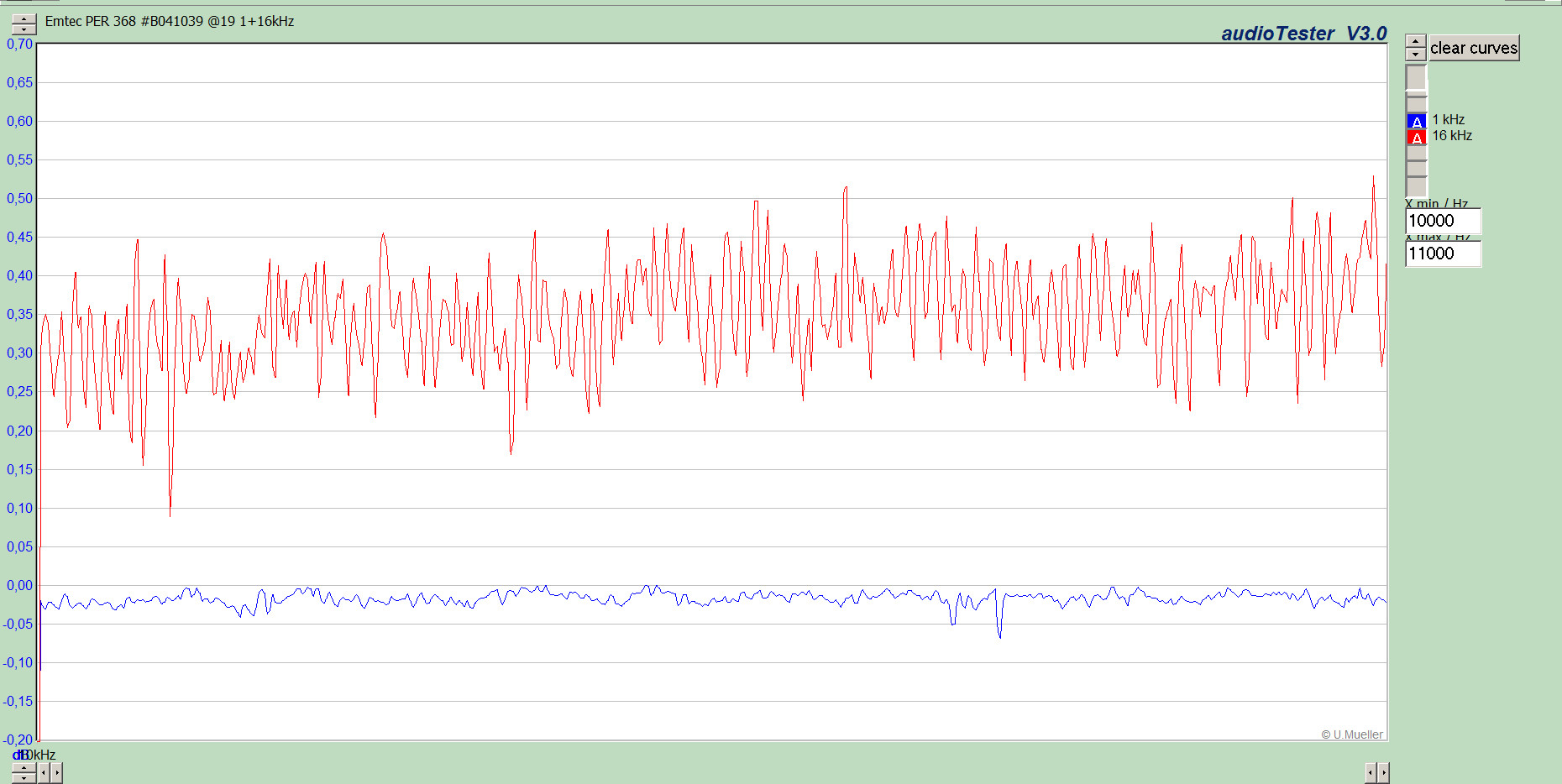
Task: Edit the X min value 10000
Action: click(1444, 221)
